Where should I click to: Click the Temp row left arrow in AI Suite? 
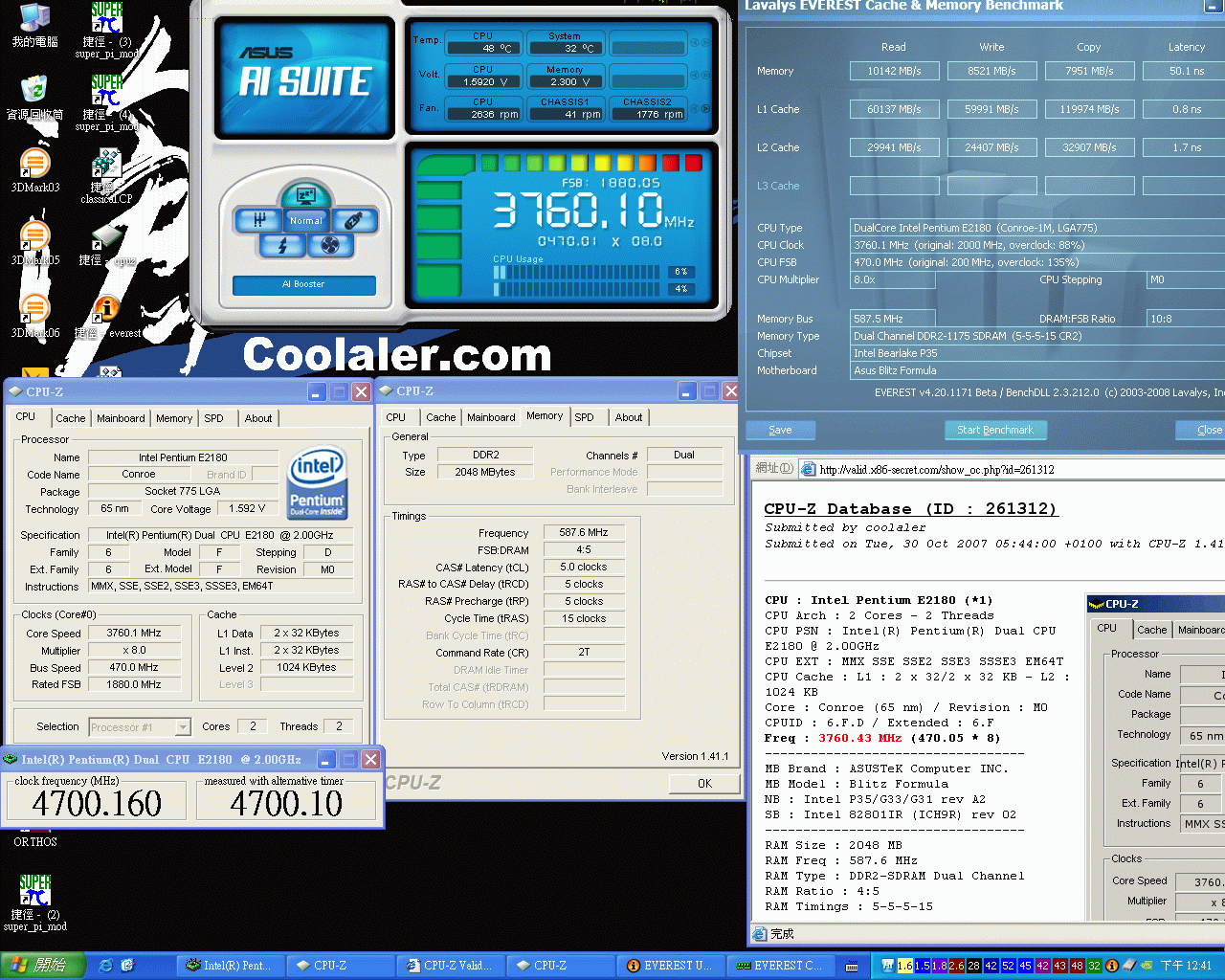point(696,43)
